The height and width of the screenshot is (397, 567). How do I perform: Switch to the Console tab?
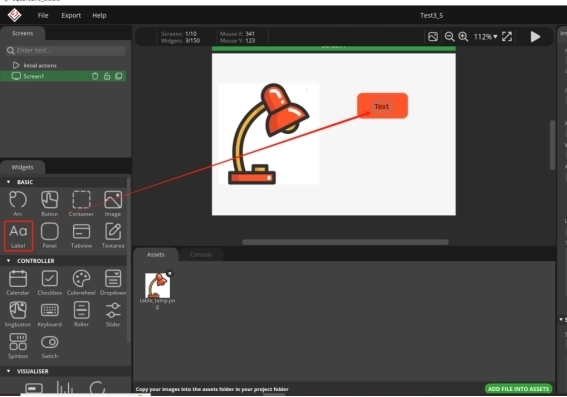(x=201, y=255)
